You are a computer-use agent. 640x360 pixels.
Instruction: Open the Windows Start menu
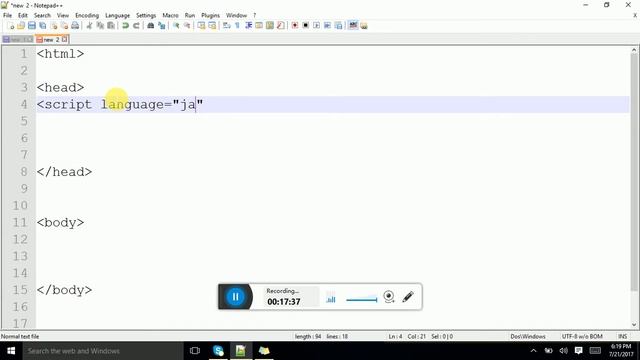pos(11,351)
